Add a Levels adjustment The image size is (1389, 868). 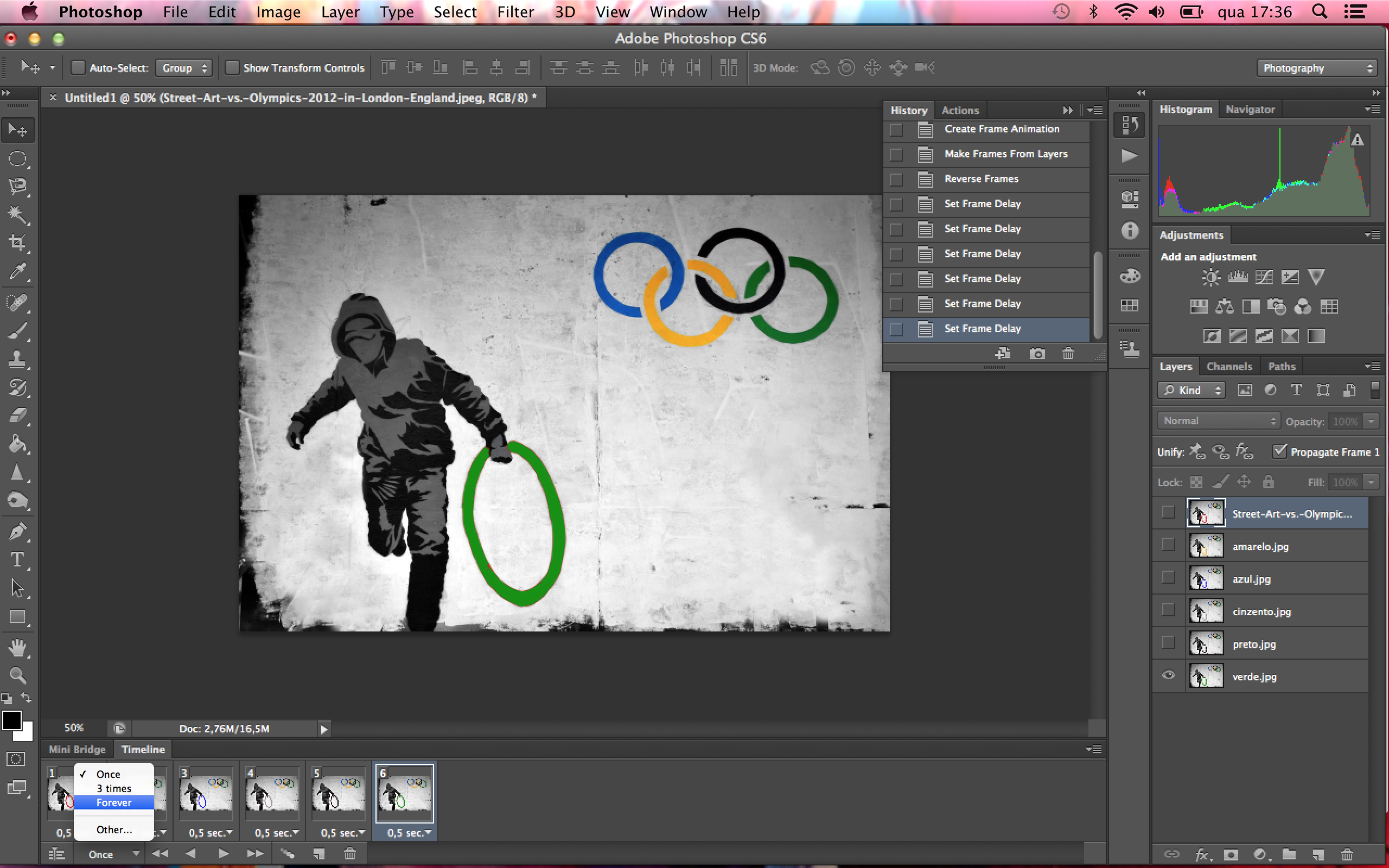(1238, 278)
